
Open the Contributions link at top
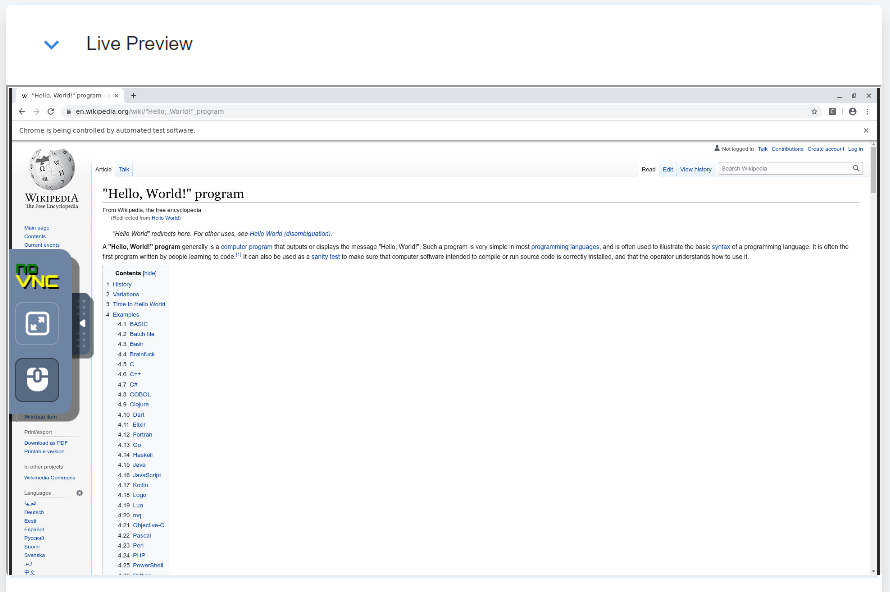tap(787, 149)
